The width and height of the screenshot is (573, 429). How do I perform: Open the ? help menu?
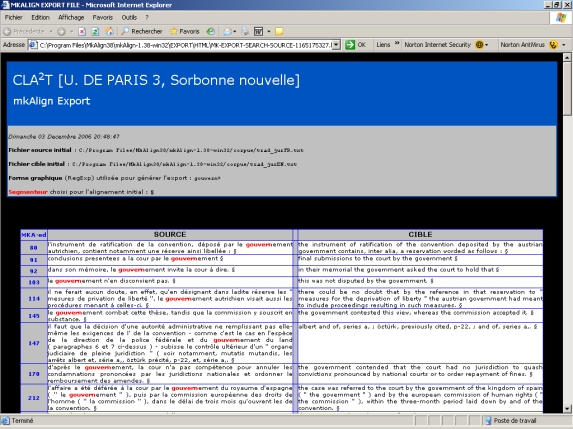click(147, 18)
